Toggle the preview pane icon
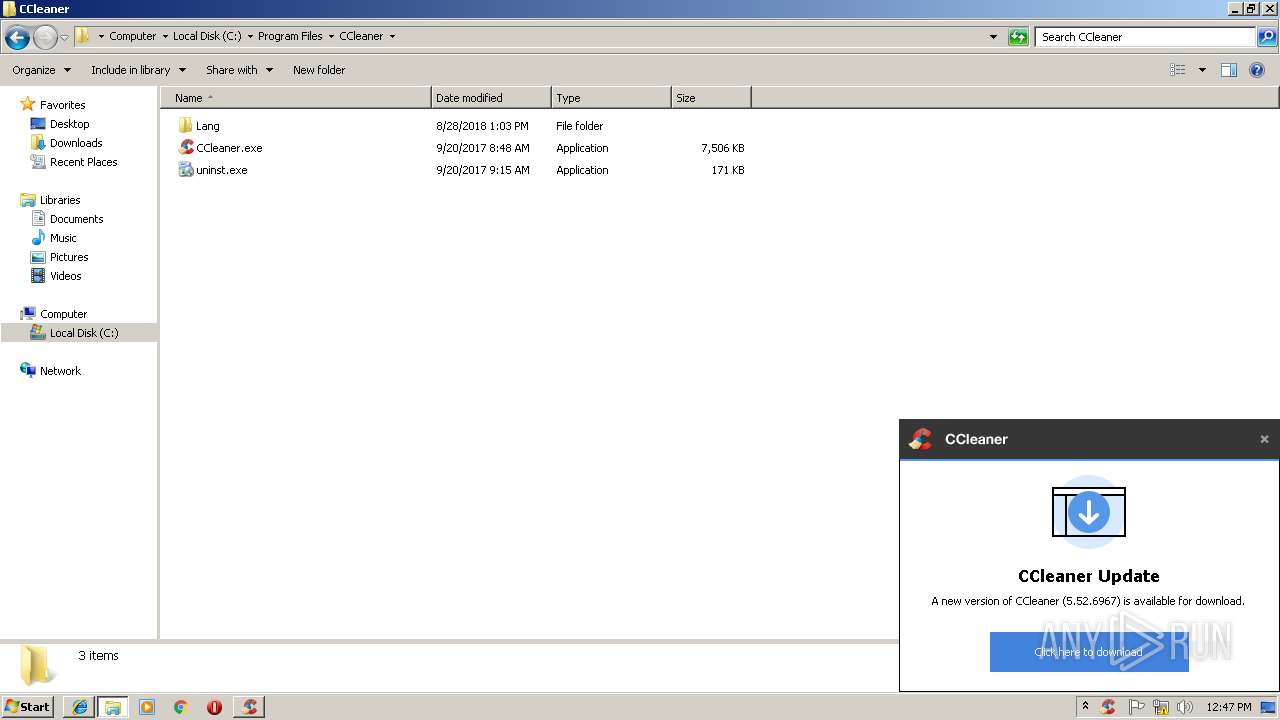The width and height of the screenshot is (1280, 720). click(1229, 70)
